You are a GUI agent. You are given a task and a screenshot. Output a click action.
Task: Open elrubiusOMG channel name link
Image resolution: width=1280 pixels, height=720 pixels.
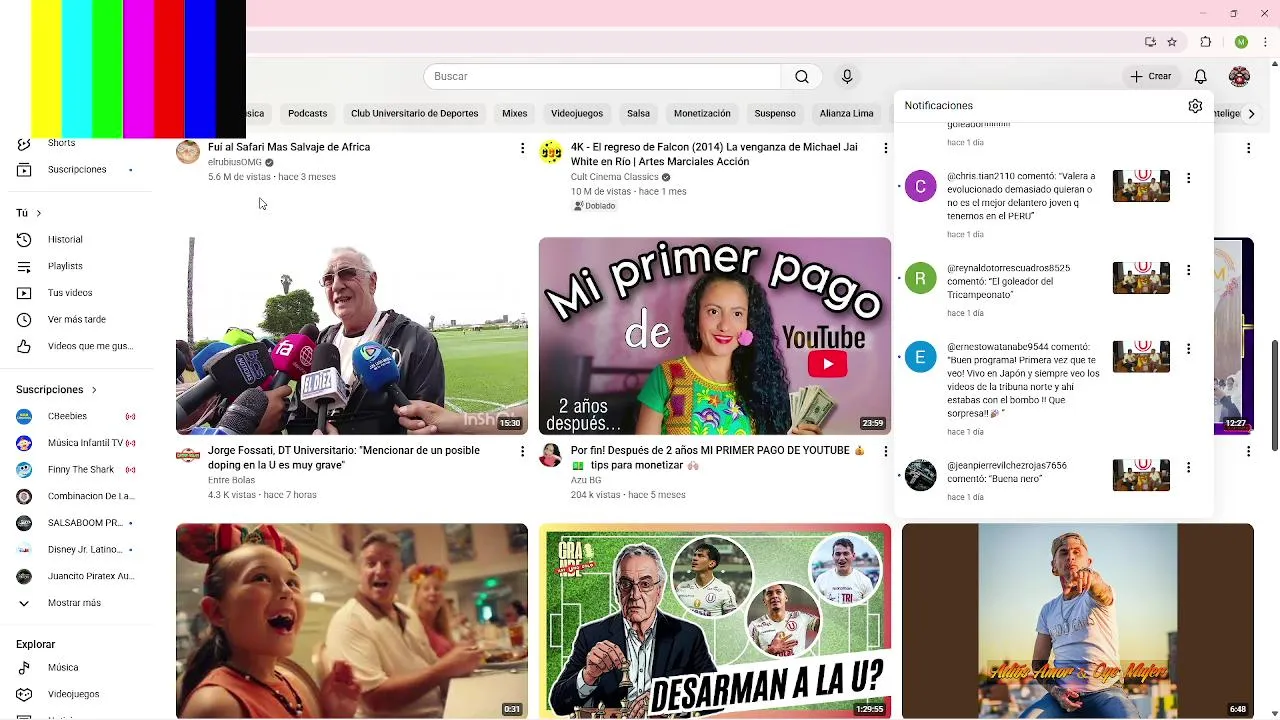(235, 162)
